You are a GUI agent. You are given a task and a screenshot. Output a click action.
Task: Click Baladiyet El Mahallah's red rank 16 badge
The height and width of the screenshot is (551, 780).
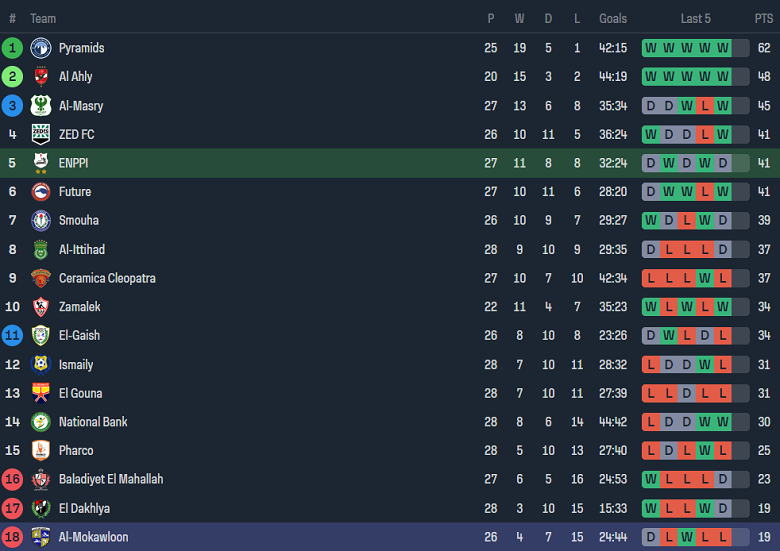pyautogui.click(x=12, y=479)
